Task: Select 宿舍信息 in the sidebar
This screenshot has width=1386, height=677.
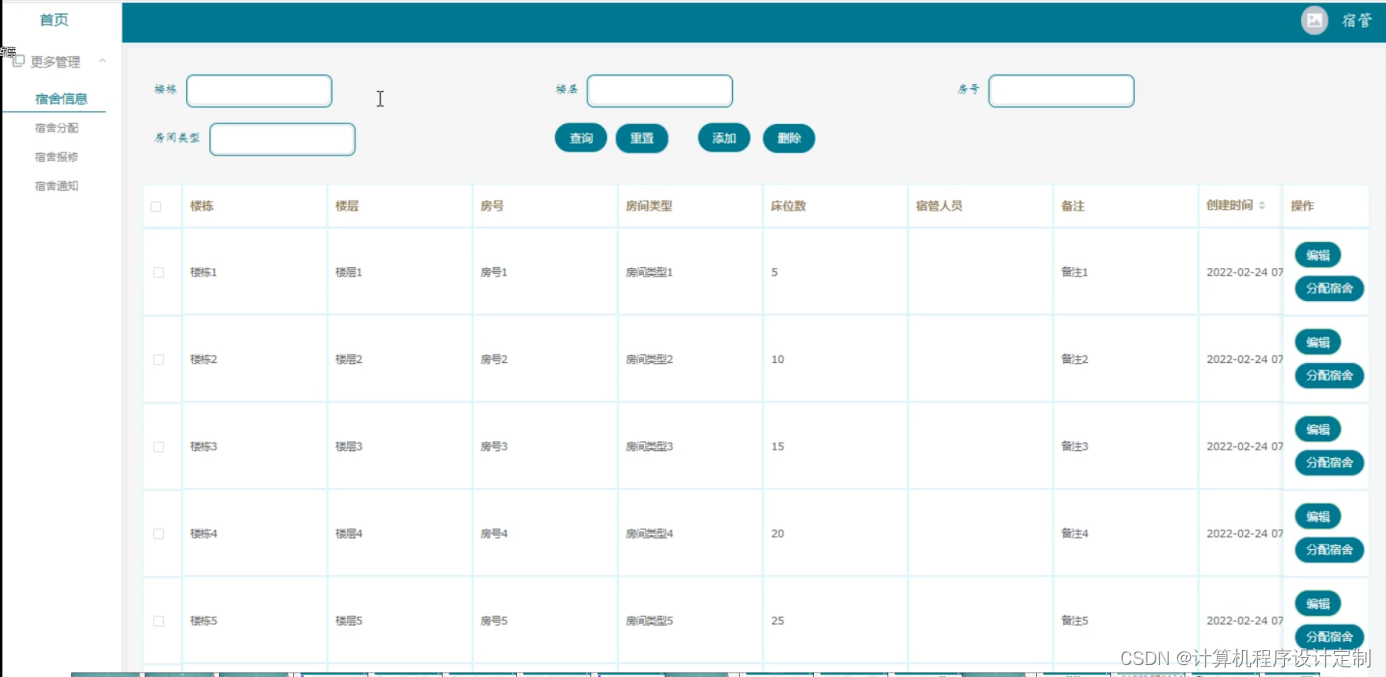Action: coord(61,99)
